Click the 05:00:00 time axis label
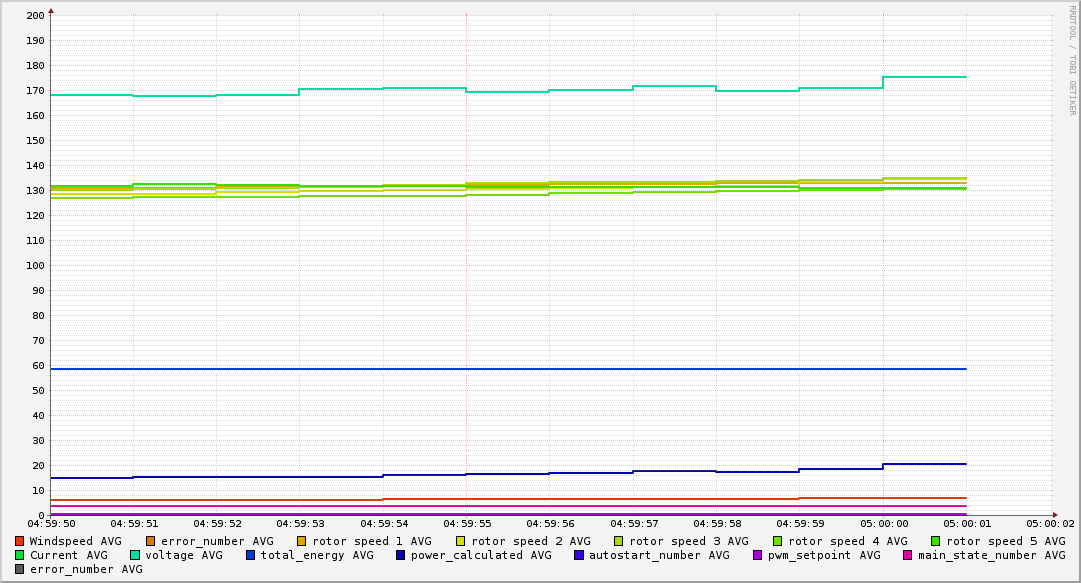Viewport: 1081px width, 583px height. (884, 523)
